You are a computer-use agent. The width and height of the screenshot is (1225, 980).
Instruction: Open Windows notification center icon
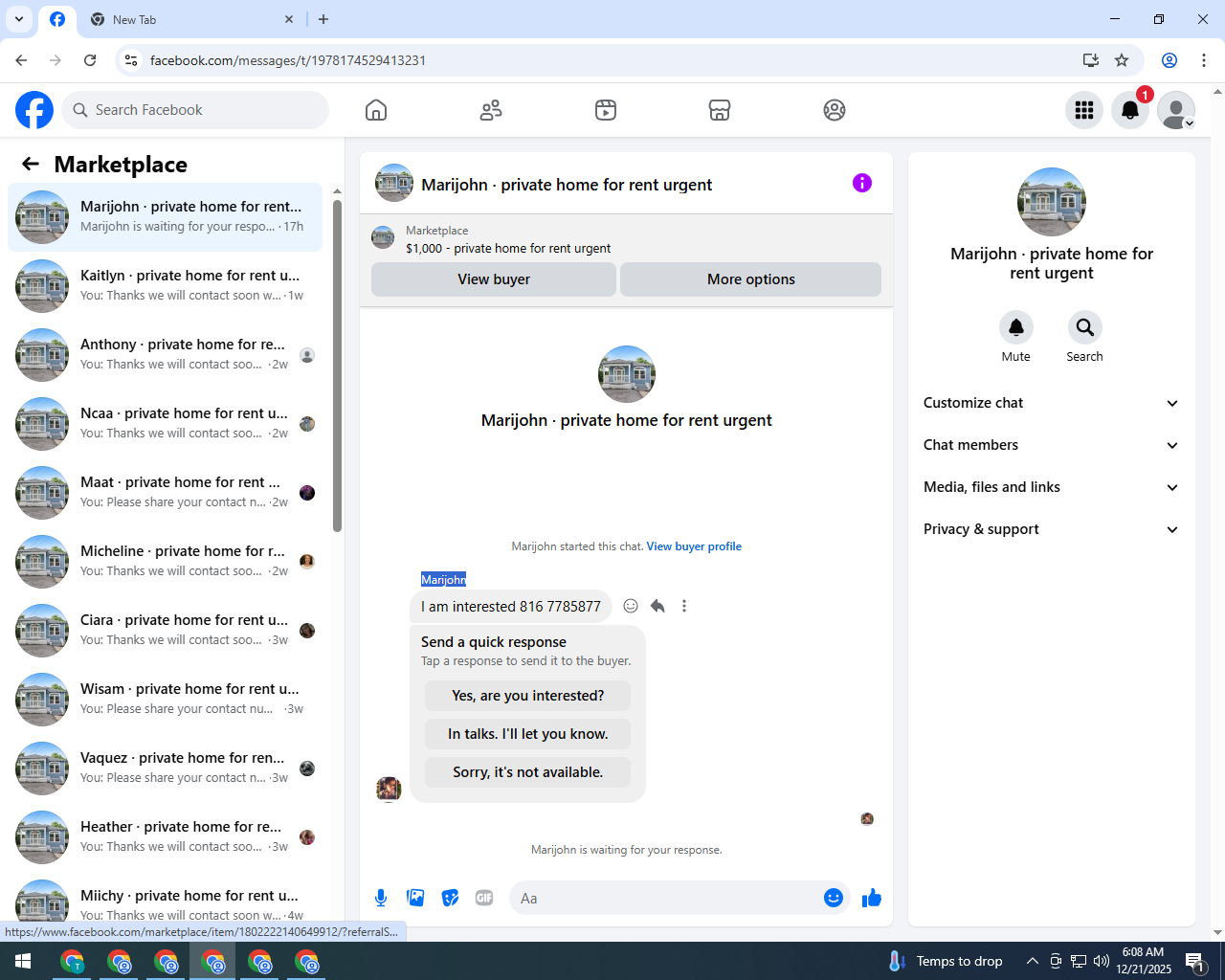tap(1194, 961)
